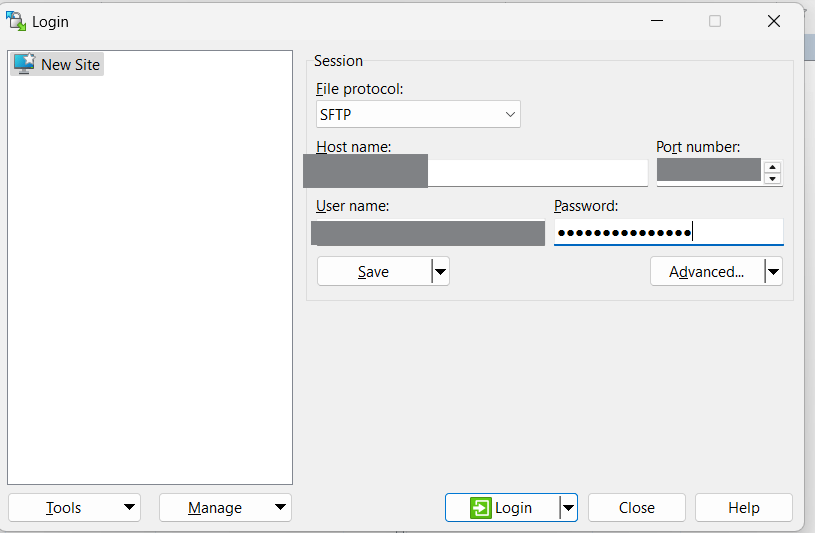This screenshot has height=533, width=815.
Task: Click the WinSCP icon in the title bar
Action: point(16,20)
